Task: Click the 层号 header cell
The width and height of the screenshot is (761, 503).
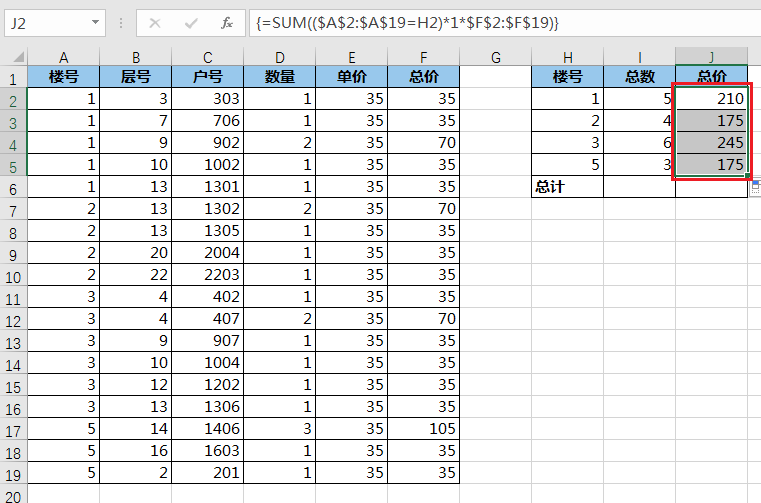Action: point(135,77)
